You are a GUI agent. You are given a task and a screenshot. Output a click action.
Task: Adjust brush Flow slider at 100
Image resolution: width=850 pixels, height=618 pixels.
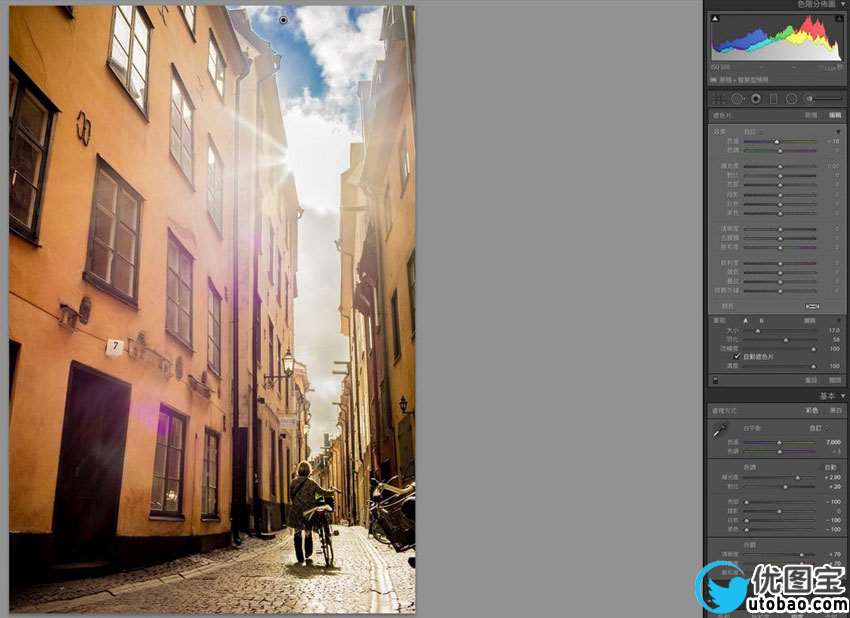813,349
